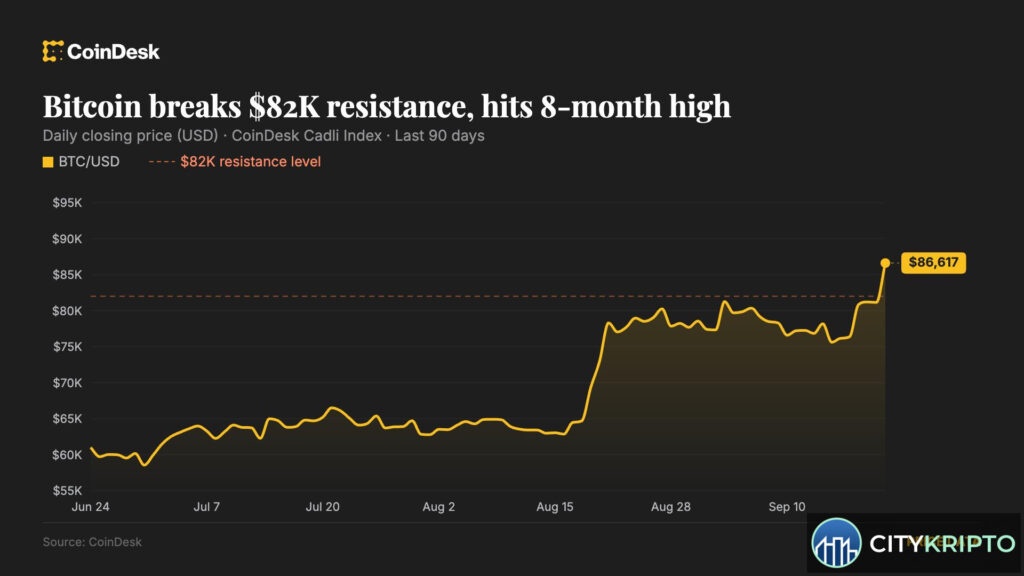This screenshot has width=1024, height=576.
Task: Click the CoinDesk wordmark text
Action: pyautogui.click(x=113, y=52)
